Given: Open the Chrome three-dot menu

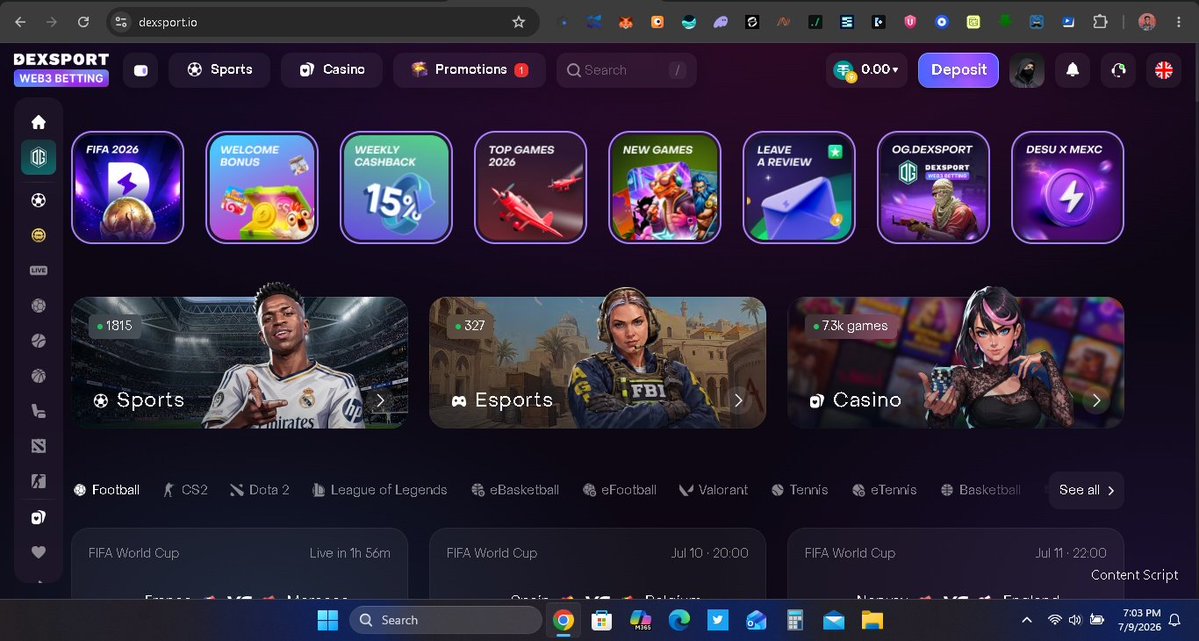Looking at the screenshot, I should coord(1181,22).
